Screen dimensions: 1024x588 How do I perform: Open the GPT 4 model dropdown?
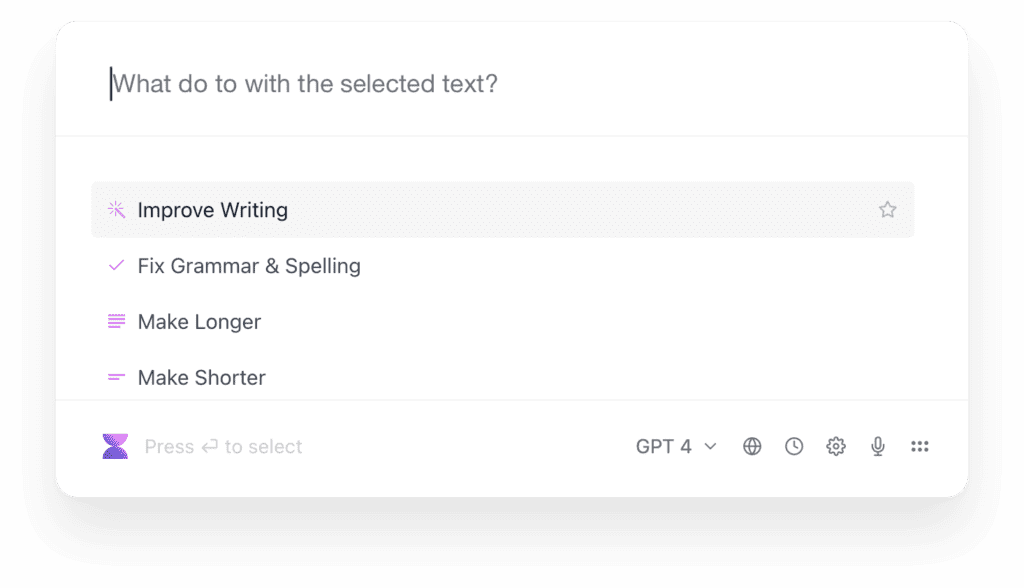(677, 446)
